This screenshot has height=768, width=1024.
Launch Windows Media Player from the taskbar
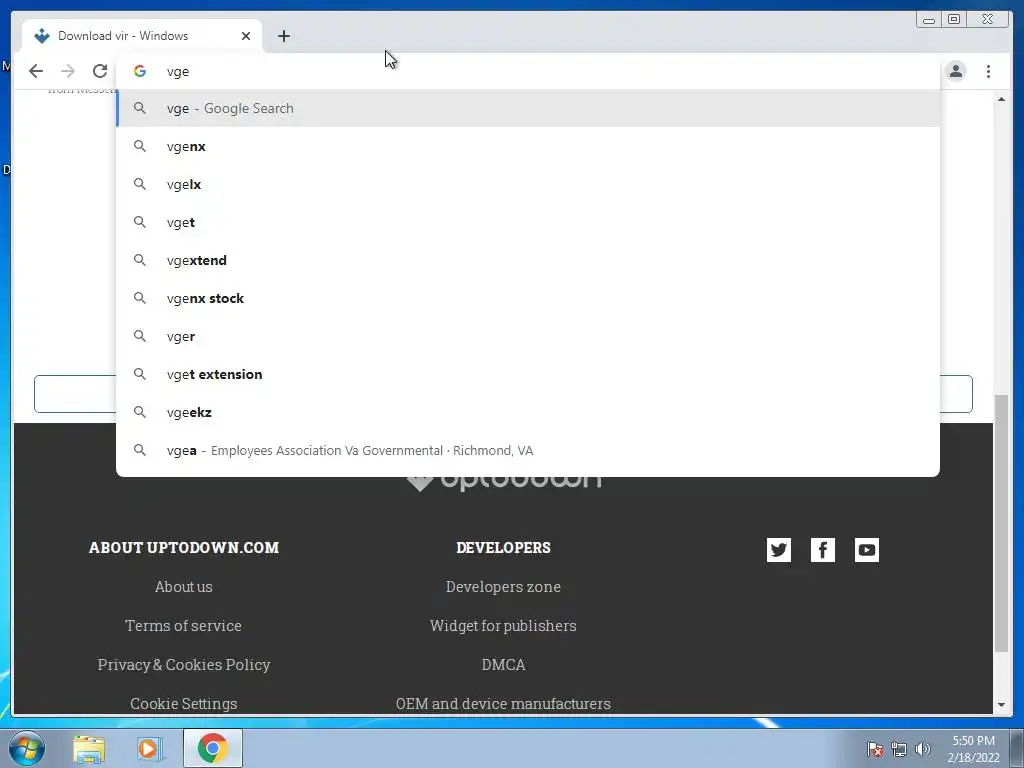[x=148, y=748]
